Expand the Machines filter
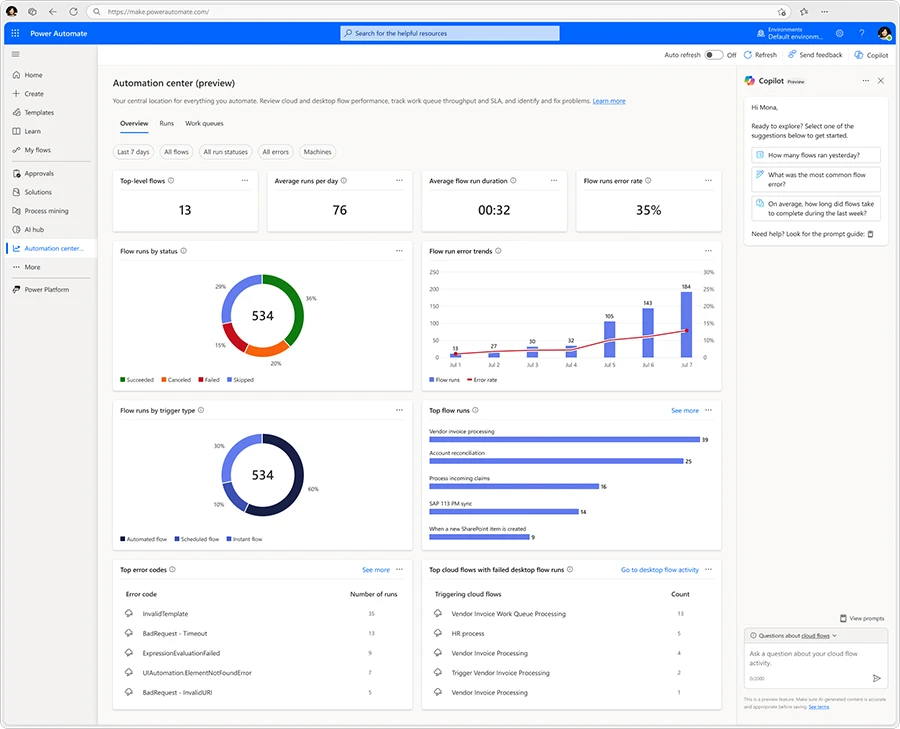This screenshot has height=729, width=900. [x=316, y=151]
